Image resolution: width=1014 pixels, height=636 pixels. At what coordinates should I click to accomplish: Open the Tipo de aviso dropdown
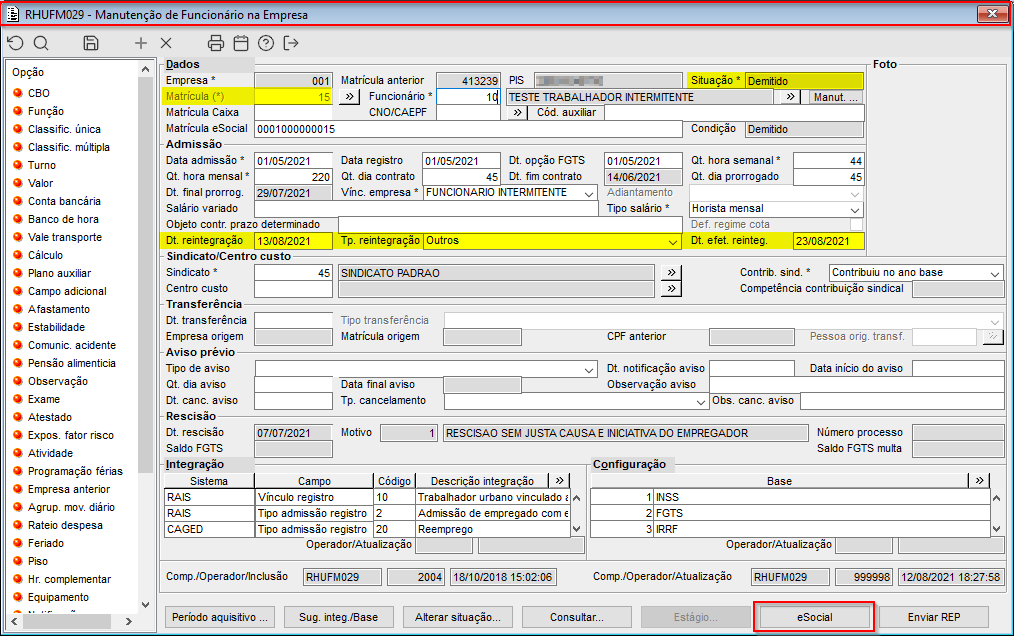click(x=588, y=369)
